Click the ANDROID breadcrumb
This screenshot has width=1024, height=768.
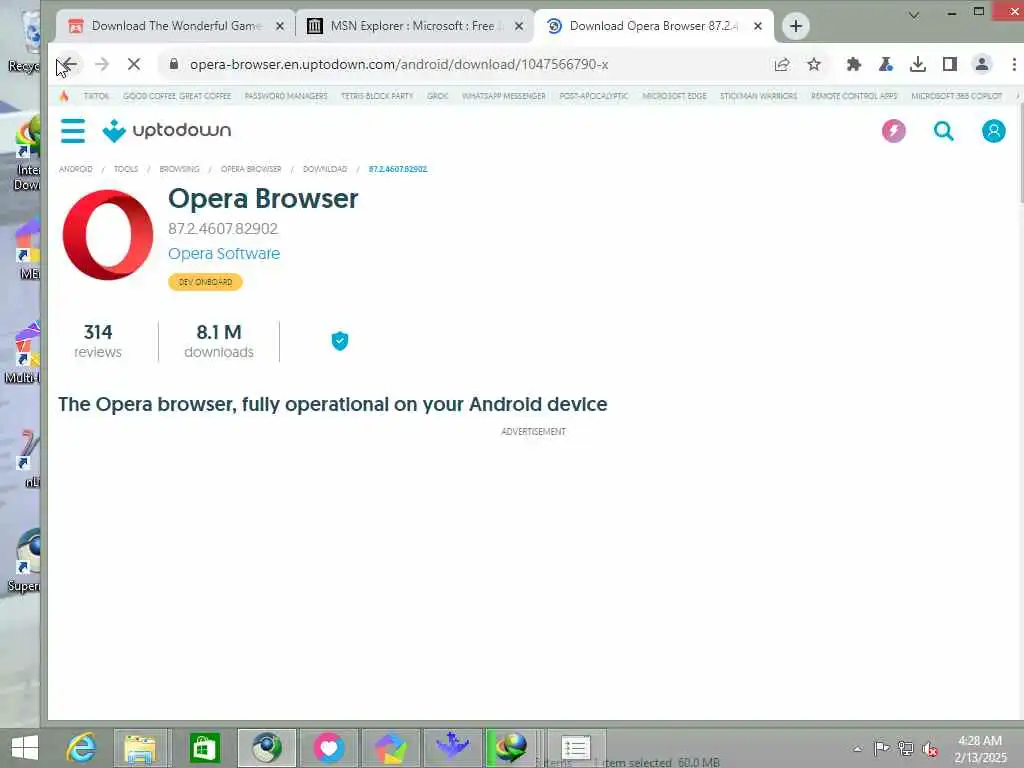76,169
